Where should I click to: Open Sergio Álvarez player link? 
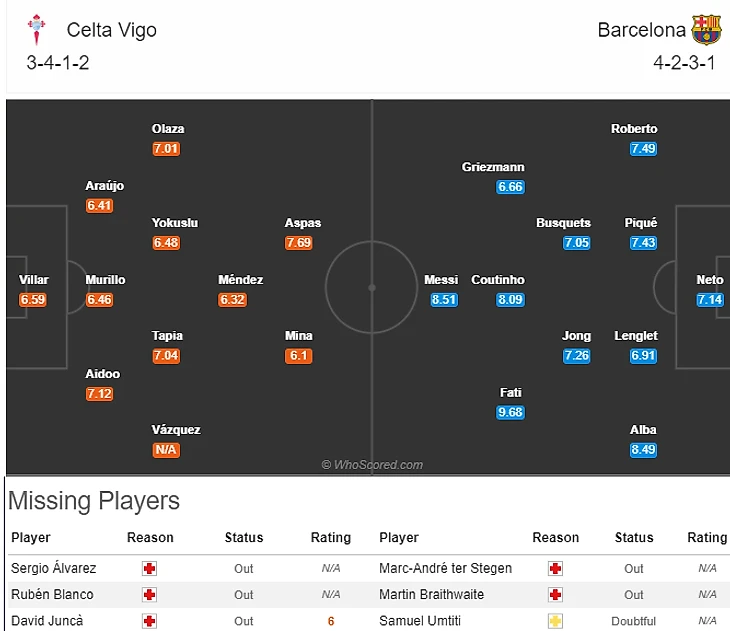(x=54, y=568)
